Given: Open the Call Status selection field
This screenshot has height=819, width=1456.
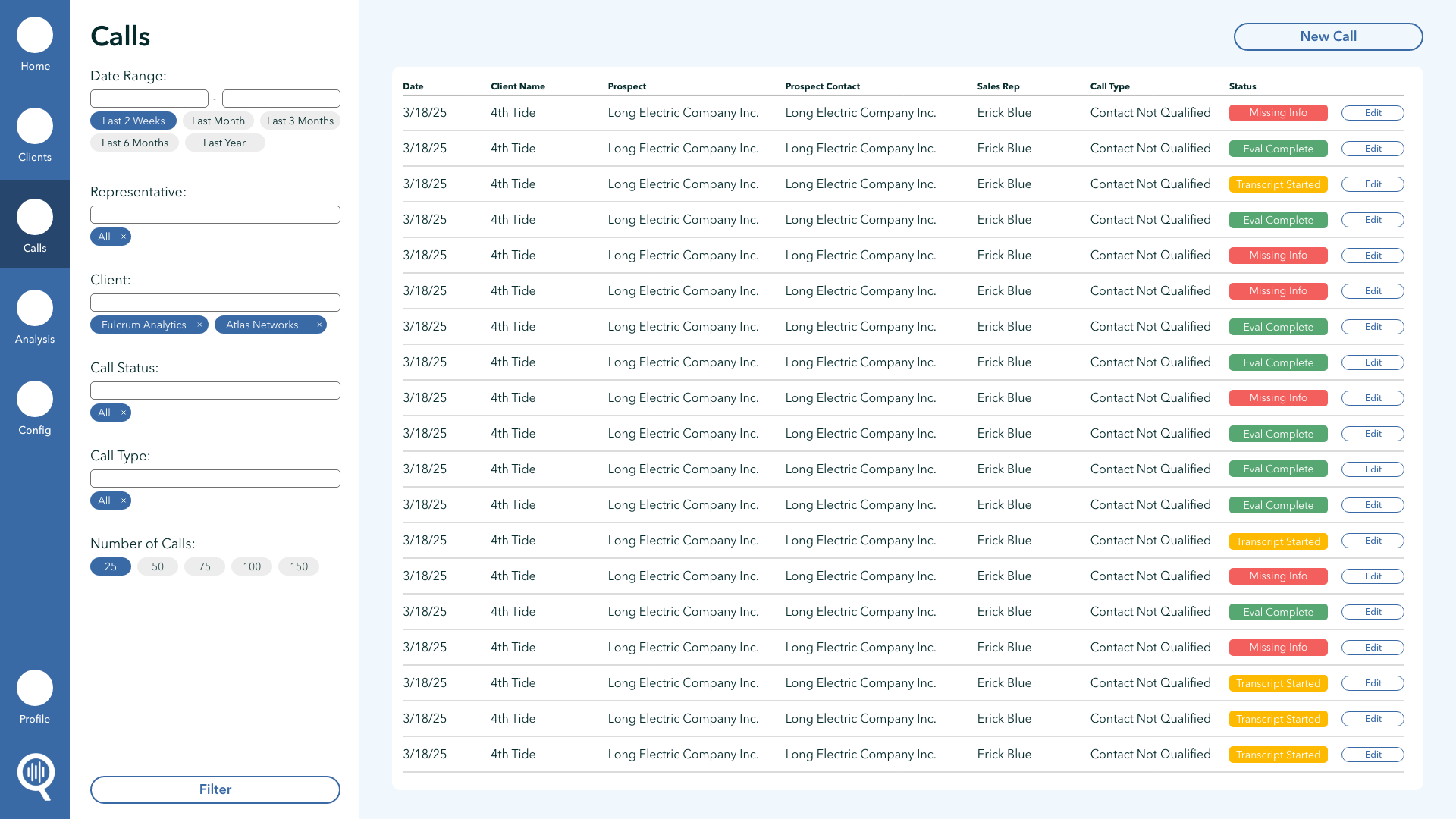Looking at the screenshot, I should 215,391.
